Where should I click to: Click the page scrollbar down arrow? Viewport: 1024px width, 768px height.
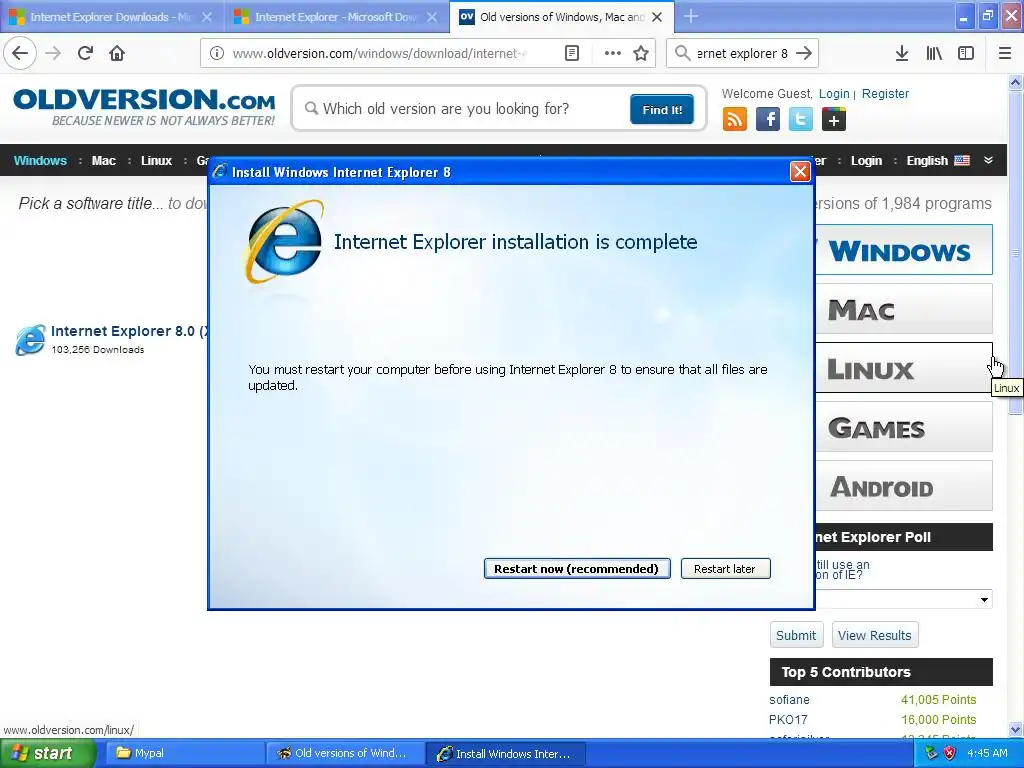1016,729
